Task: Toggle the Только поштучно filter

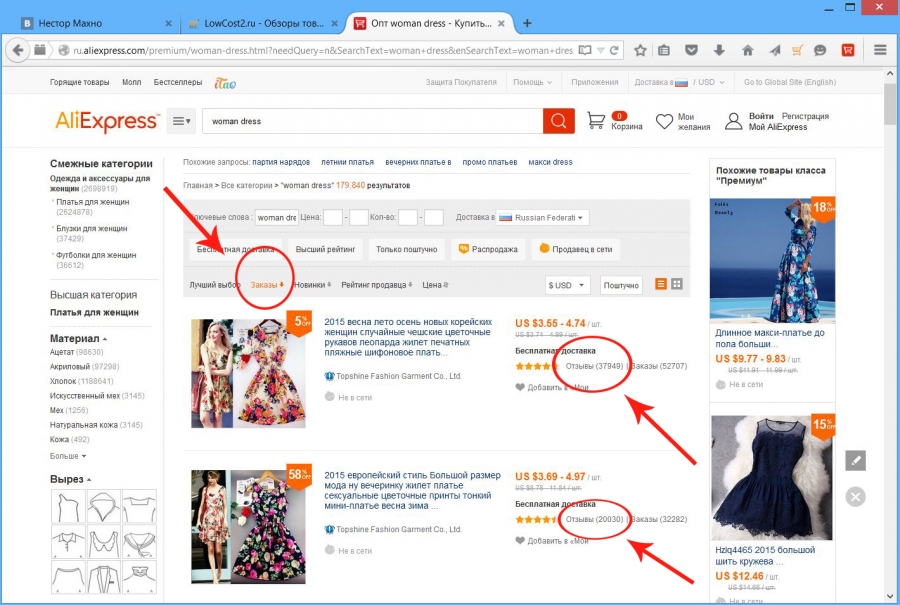Action: pyautogui.click(x=406, y=249)
